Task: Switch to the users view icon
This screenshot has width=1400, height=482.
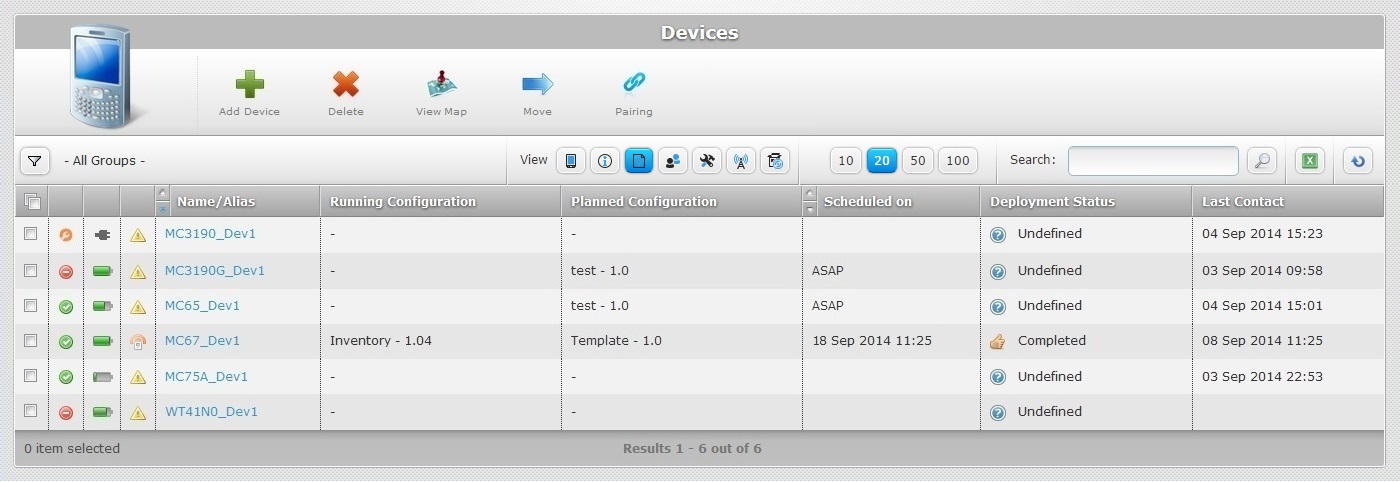Action: click(673, 161)
